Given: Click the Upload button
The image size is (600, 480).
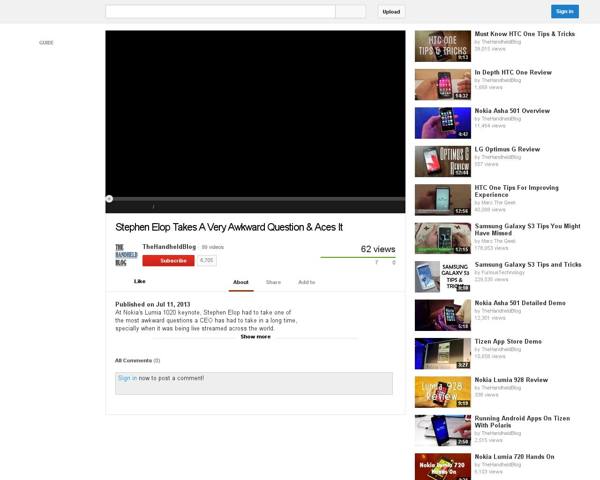Looking at the screenshot, I should [391, 12].
